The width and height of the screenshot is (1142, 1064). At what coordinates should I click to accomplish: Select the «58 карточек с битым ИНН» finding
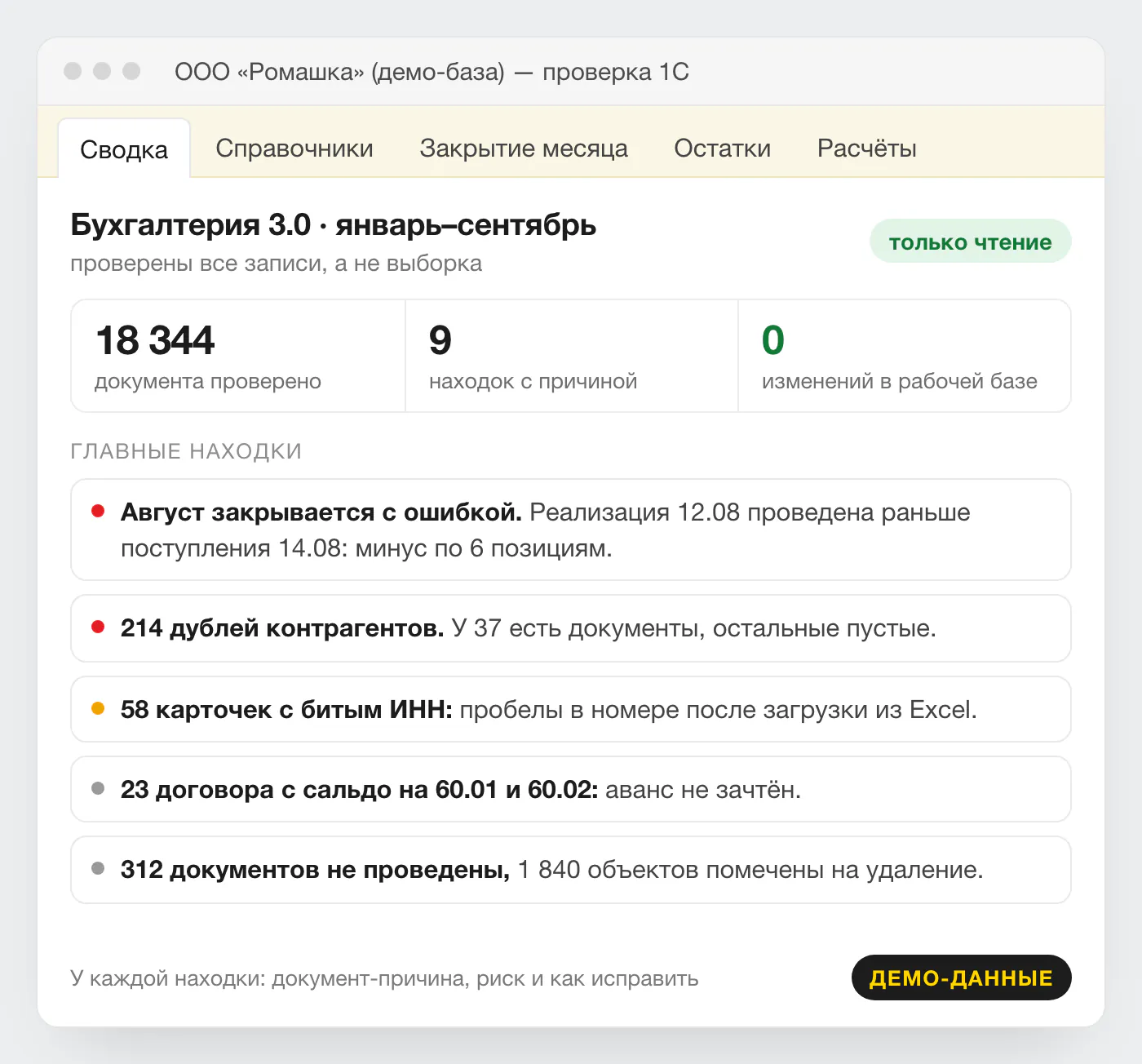click(571, 709)
